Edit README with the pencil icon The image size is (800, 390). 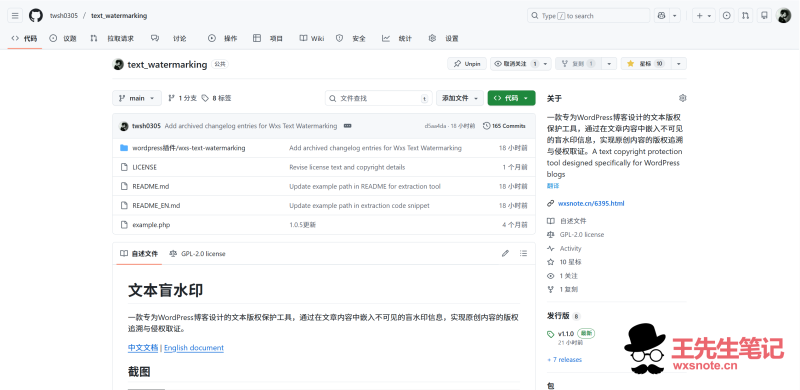point(505,253)
